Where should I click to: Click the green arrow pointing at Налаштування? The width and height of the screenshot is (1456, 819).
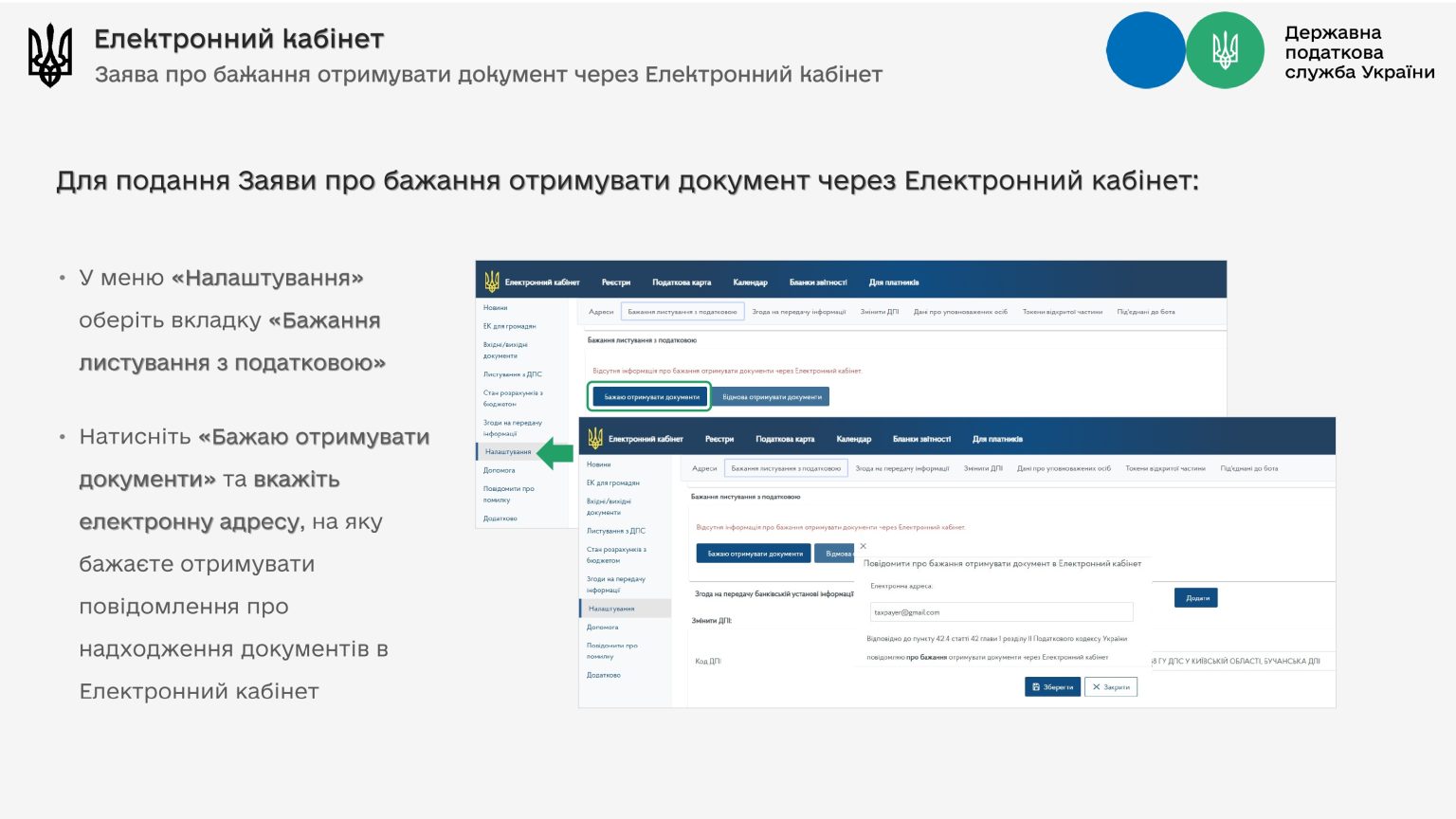tap(555, 453)
